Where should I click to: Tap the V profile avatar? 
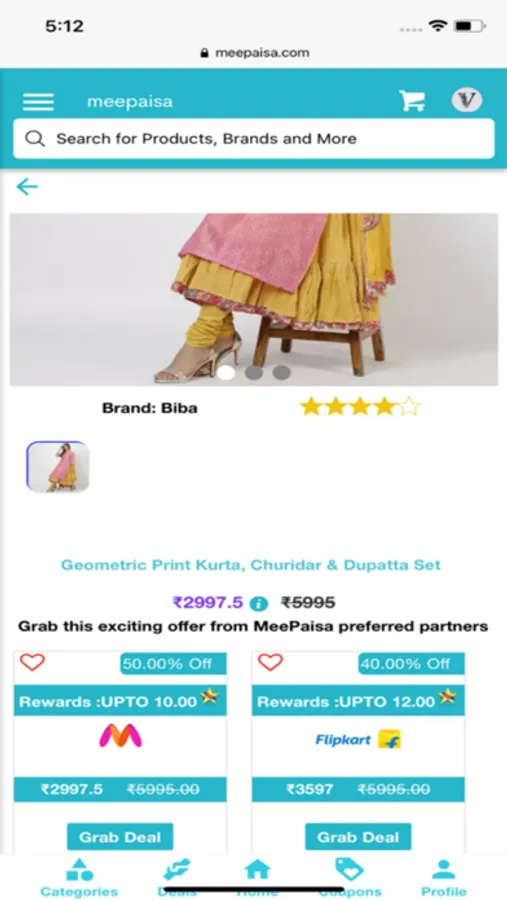(x=467, y=100)
